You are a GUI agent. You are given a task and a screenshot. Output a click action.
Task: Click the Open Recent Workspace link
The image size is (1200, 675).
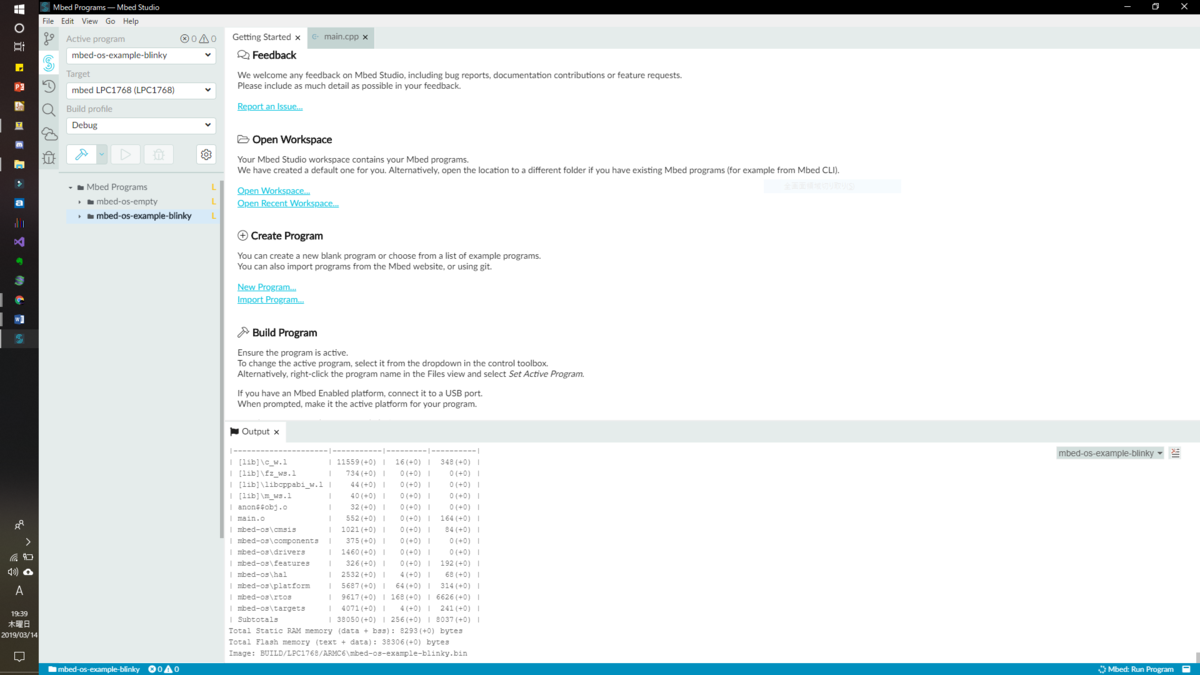(x=288, y=203)
